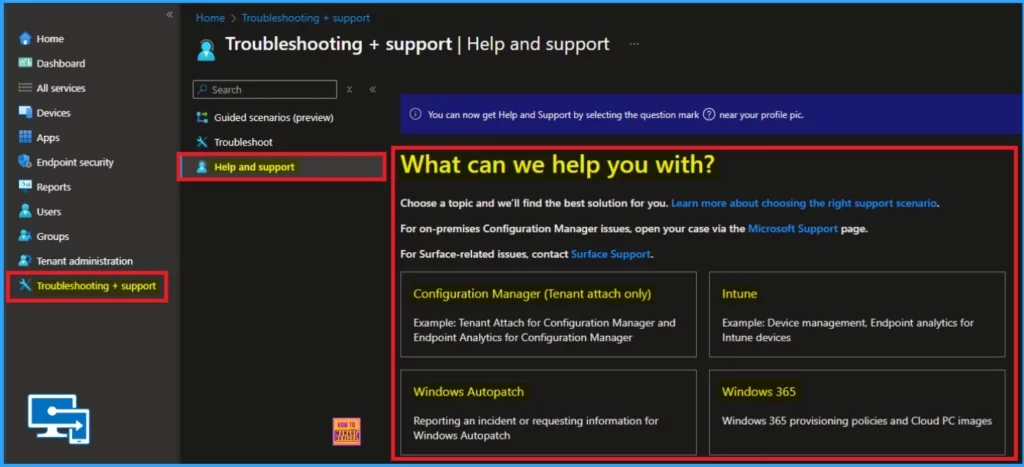Click the ellipsis next to page title
Screen dimensions: 1024x467
click(x=633, y=44)
